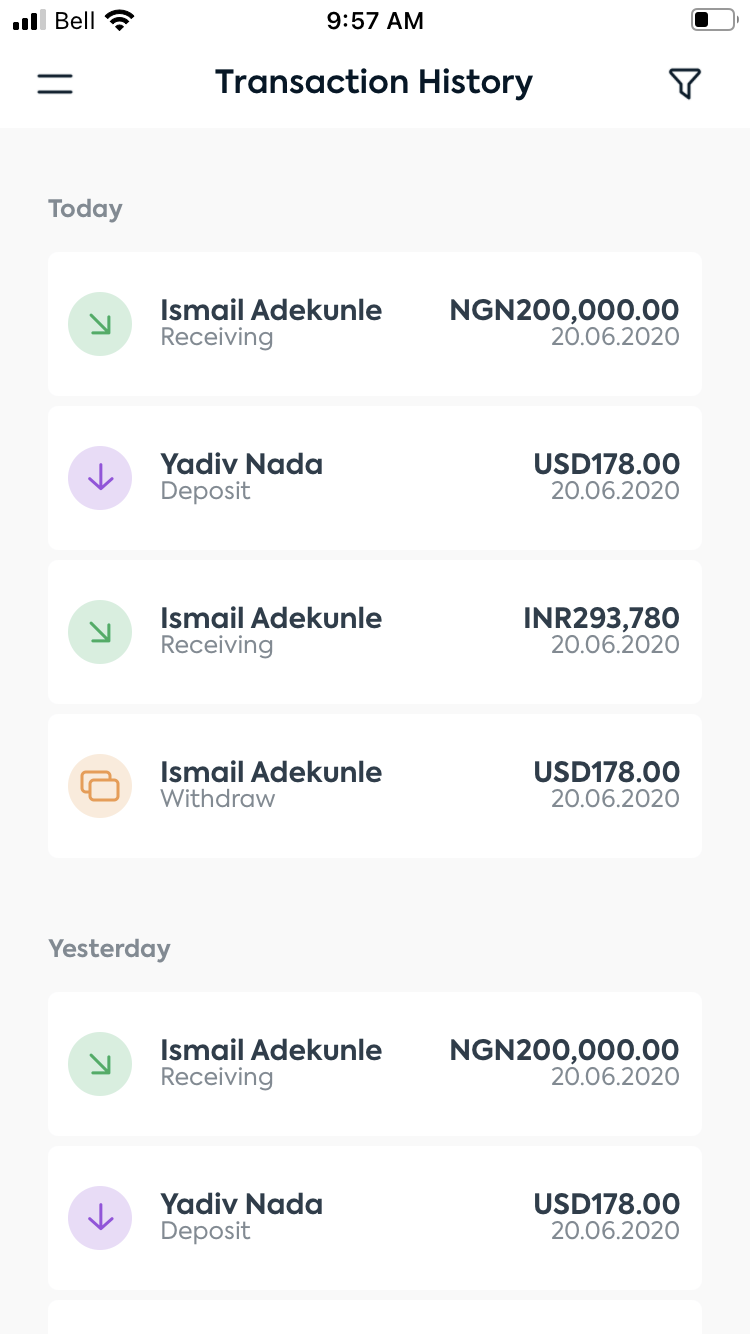Image resolution: width=750 pixels, height=1334 pixels.
Task: Open Ismail Adekunle's Withdraw transaction name
Action: 271,772
